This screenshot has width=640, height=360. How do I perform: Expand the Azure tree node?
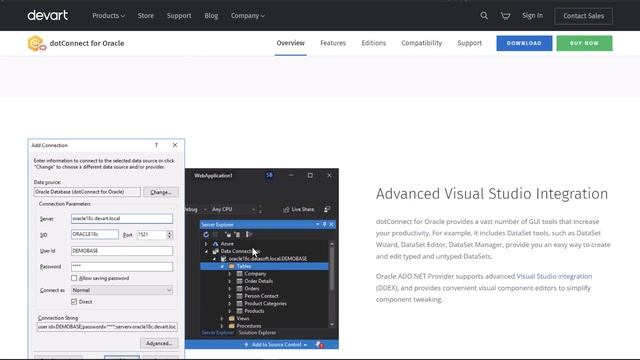(206, 244)
